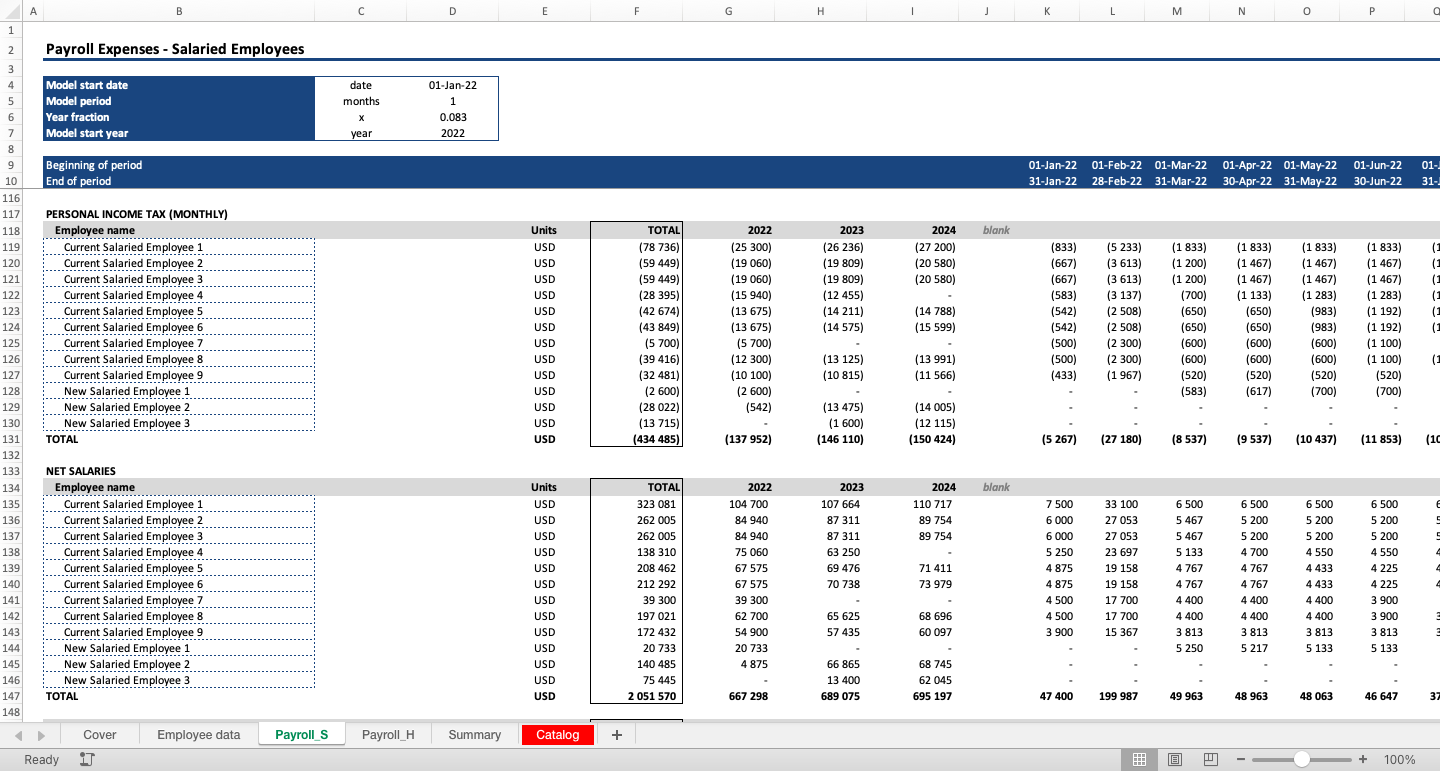This screenshot has width=1440, height=771.
Task: Click the Ready status indicator
Action: 41,760
